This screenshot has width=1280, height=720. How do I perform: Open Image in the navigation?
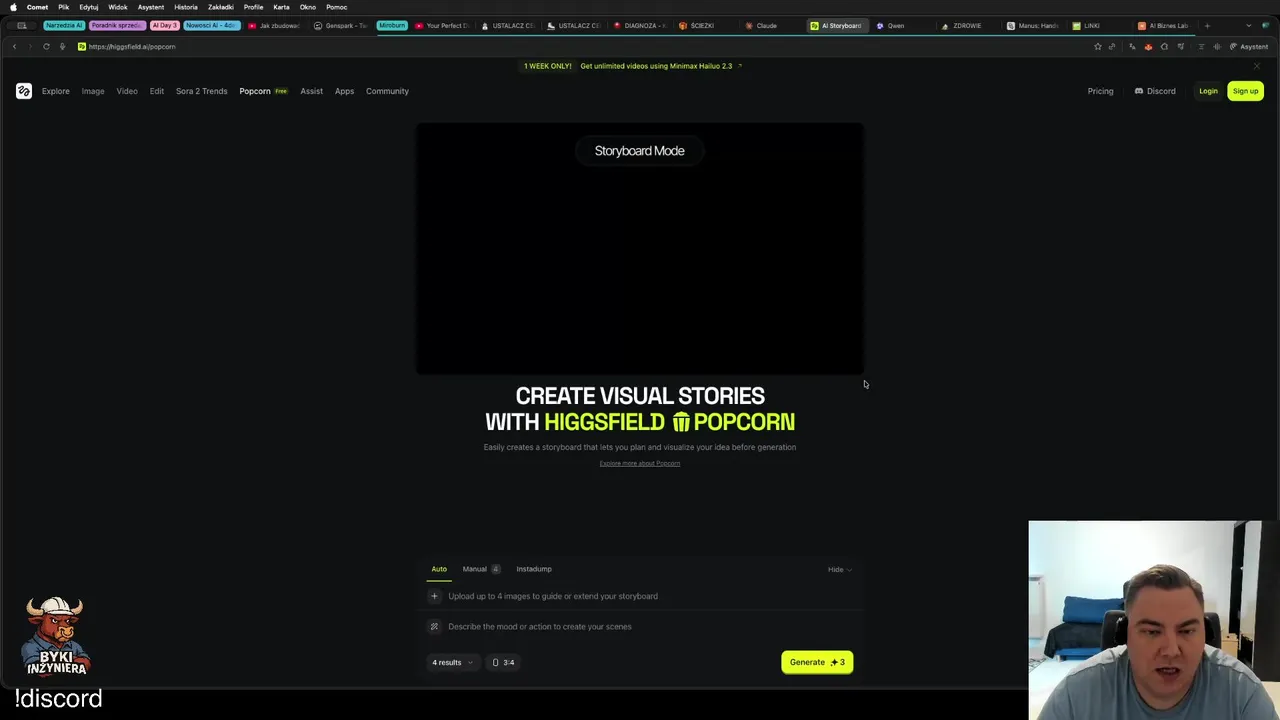tap(93, 91)
